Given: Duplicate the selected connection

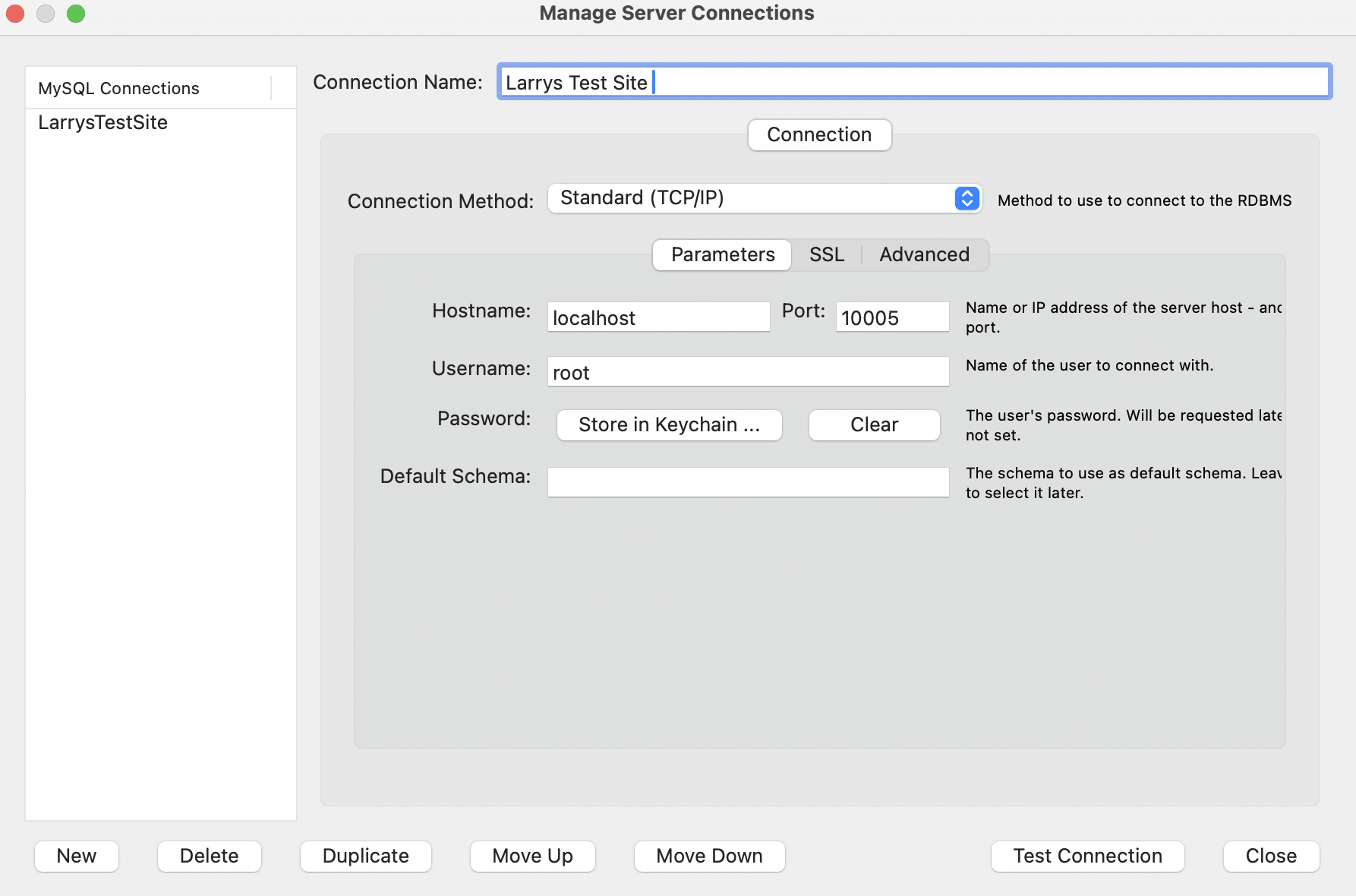Looking at the screenshot, I should [x=365, y=856].
